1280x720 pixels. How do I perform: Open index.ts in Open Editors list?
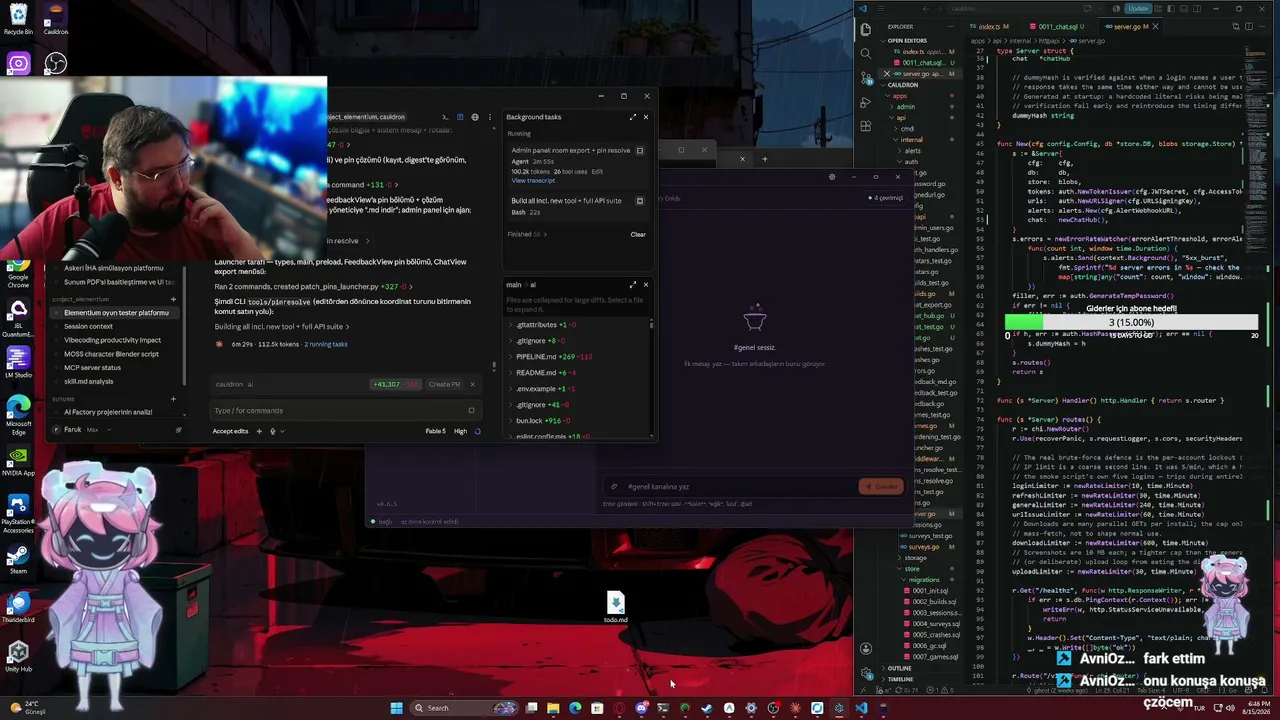pos(920,51)
